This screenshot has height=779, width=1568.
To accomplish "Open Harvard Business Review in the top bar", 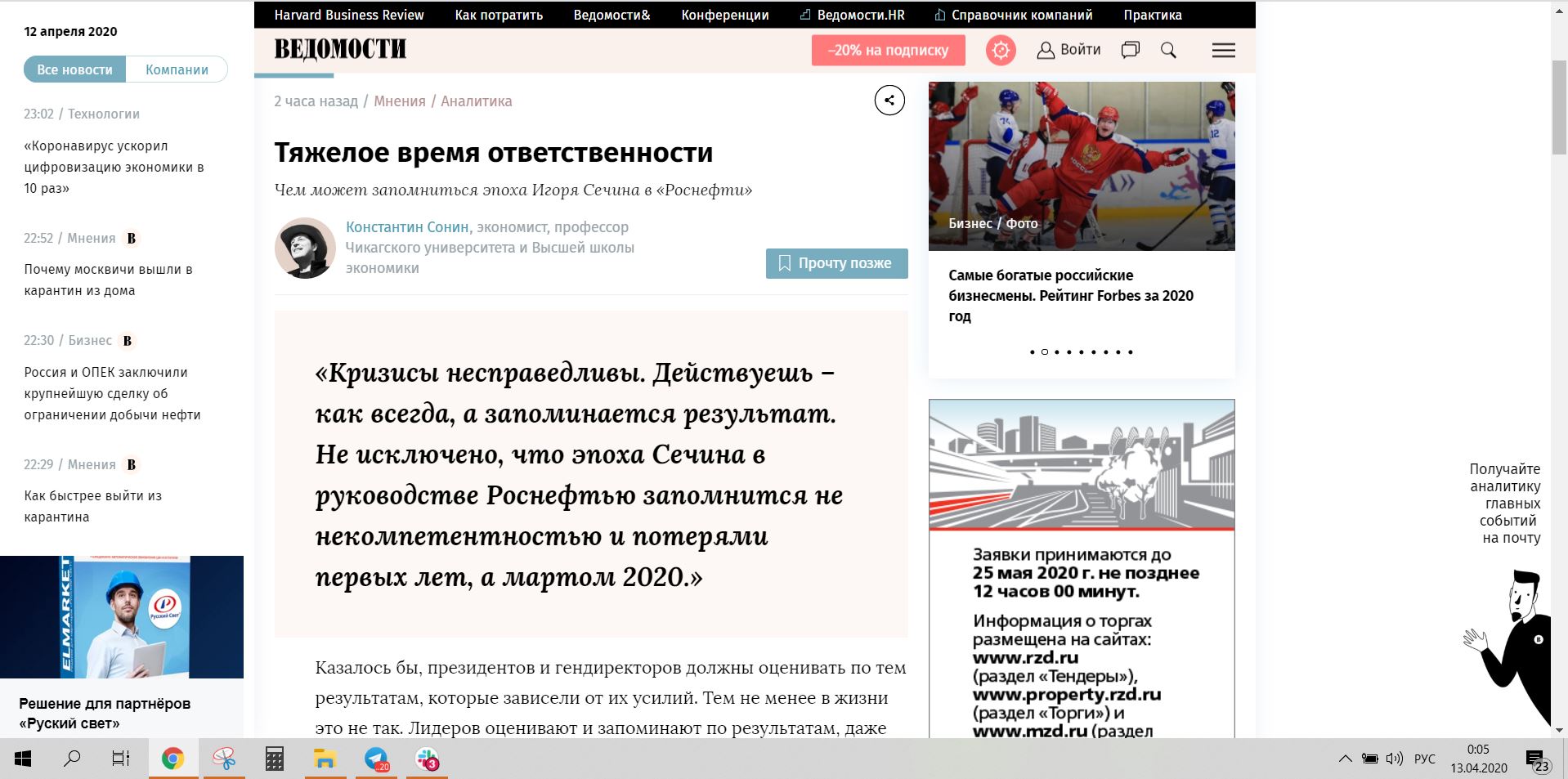I will click(x=348, y=15).
